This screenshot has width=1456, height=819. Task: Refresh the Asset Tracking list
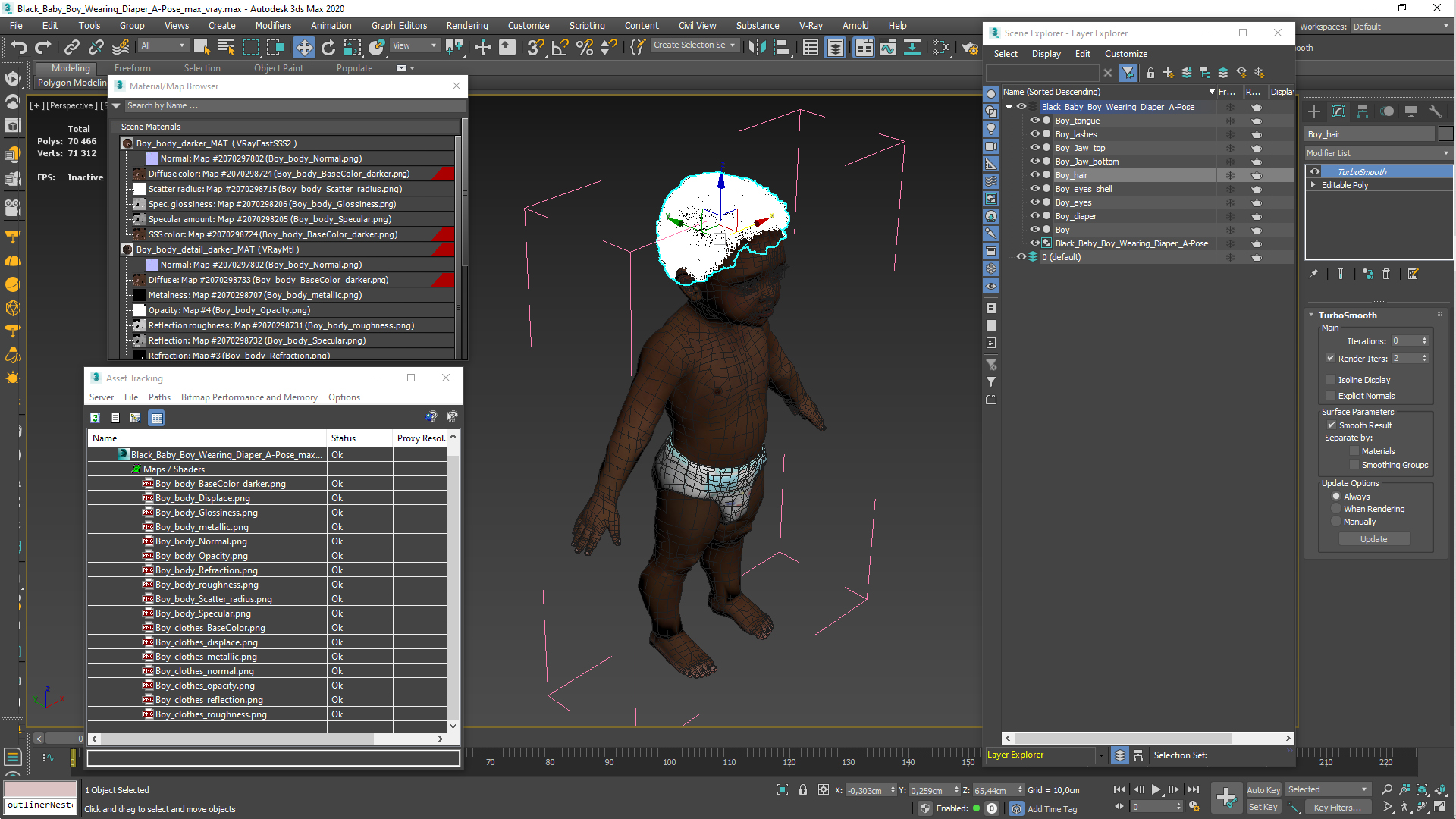click(x=95, y=418)
